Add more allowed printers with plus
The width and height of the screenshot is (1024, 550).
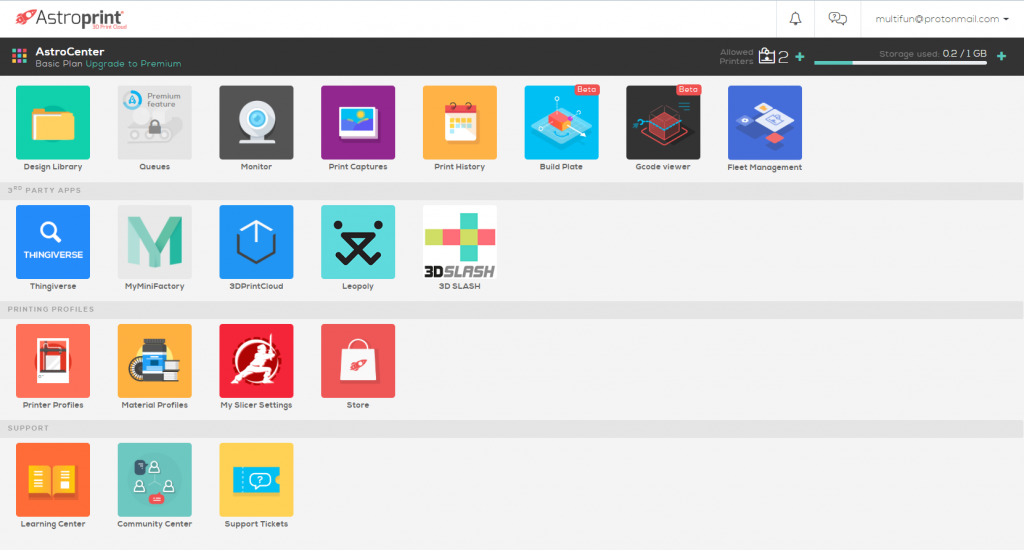click(x=799, y=57)
